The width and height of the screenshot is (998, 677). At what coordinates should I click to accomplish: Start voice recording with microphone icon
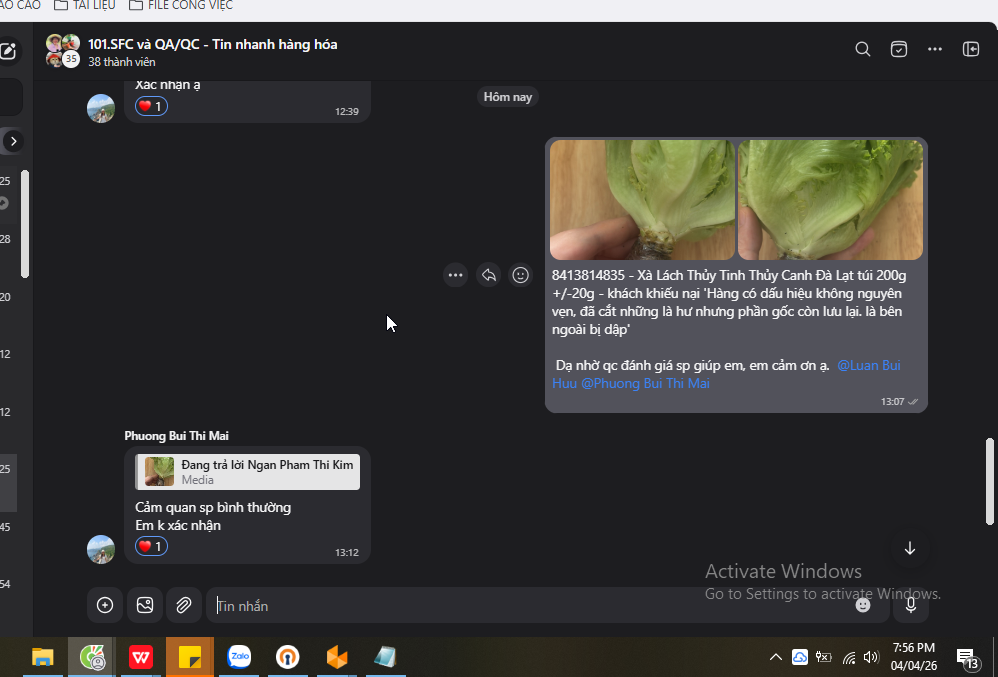[911, 605]
